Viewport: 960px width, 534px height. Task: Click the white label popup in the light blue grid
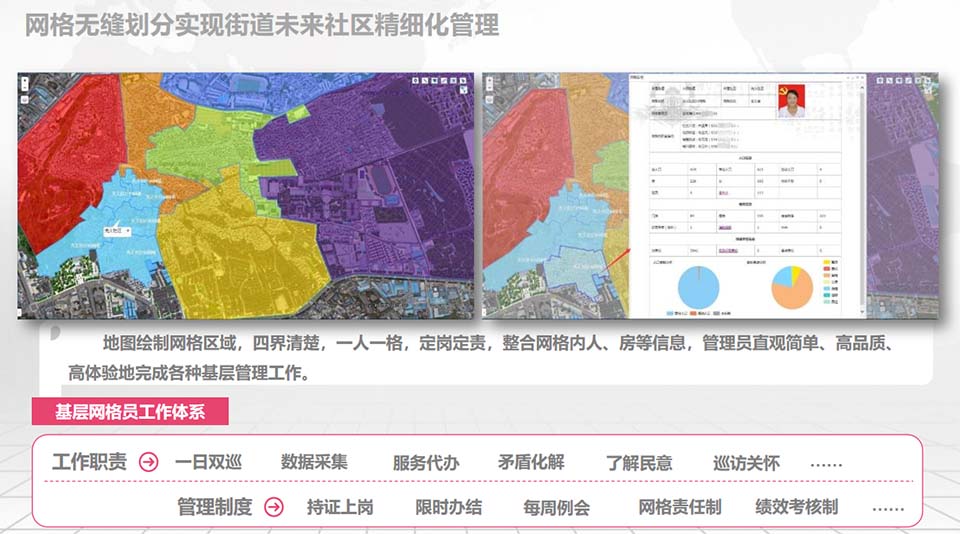tap(116, 230)
